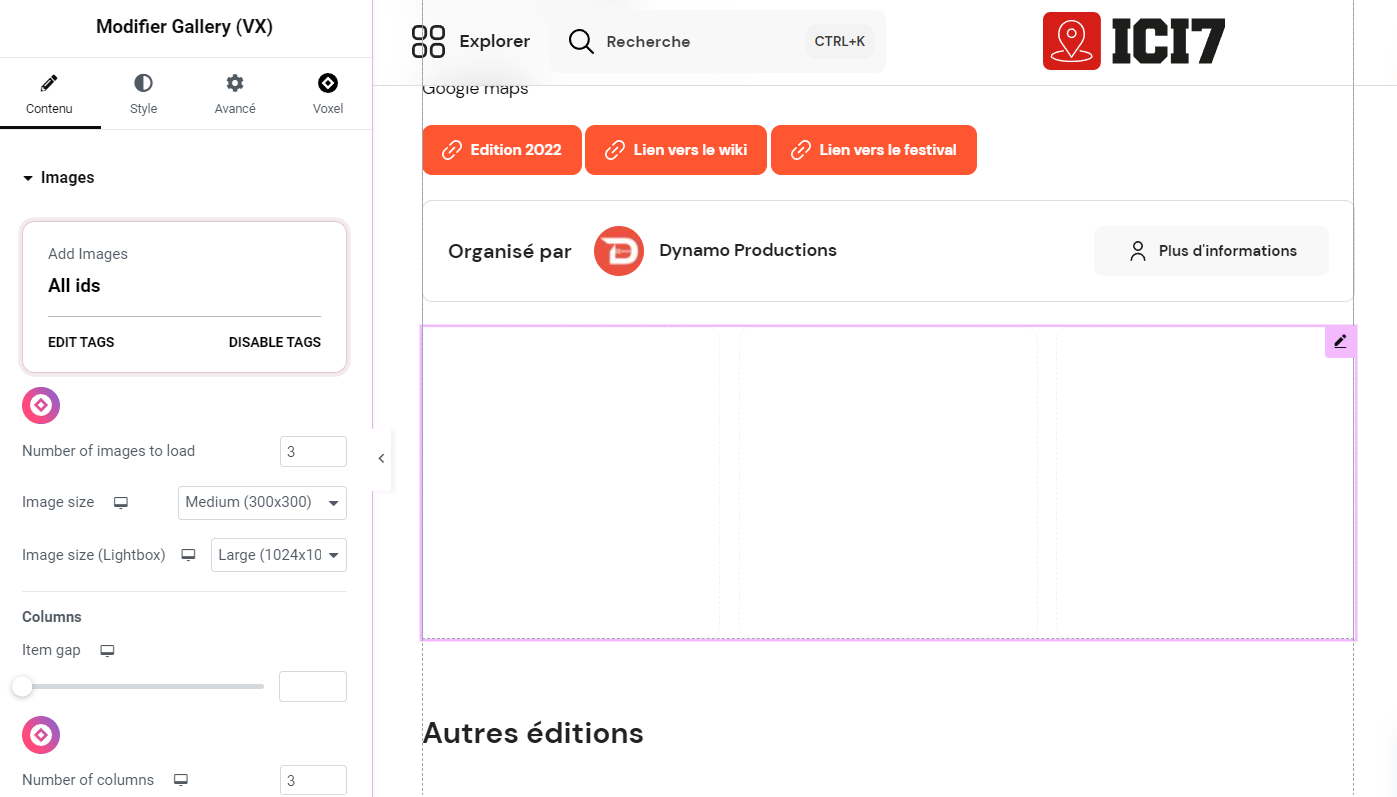Click inside the Number of images to load field

(x=313, y=451)
